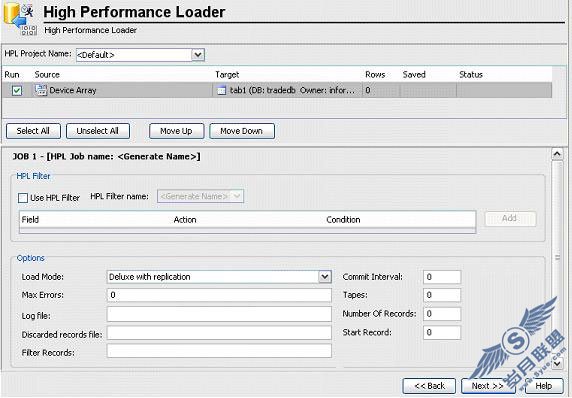Click the Rows column header
The width and height of the screenshot is (572, 398).
pyautogui.click(x=375, y=74)
